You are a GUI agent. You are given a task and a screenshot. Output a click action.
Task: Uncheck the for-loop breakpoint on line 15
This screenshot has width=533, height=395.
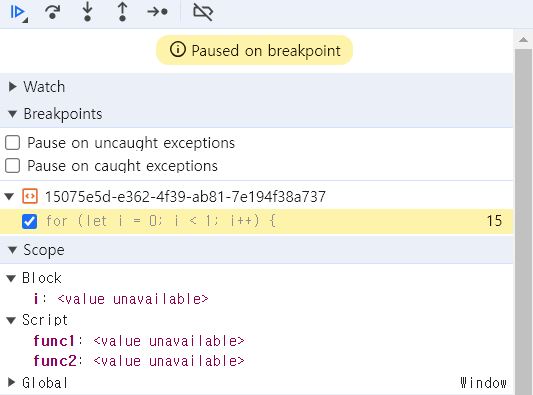pyautogui.click(x=30, y=221)
